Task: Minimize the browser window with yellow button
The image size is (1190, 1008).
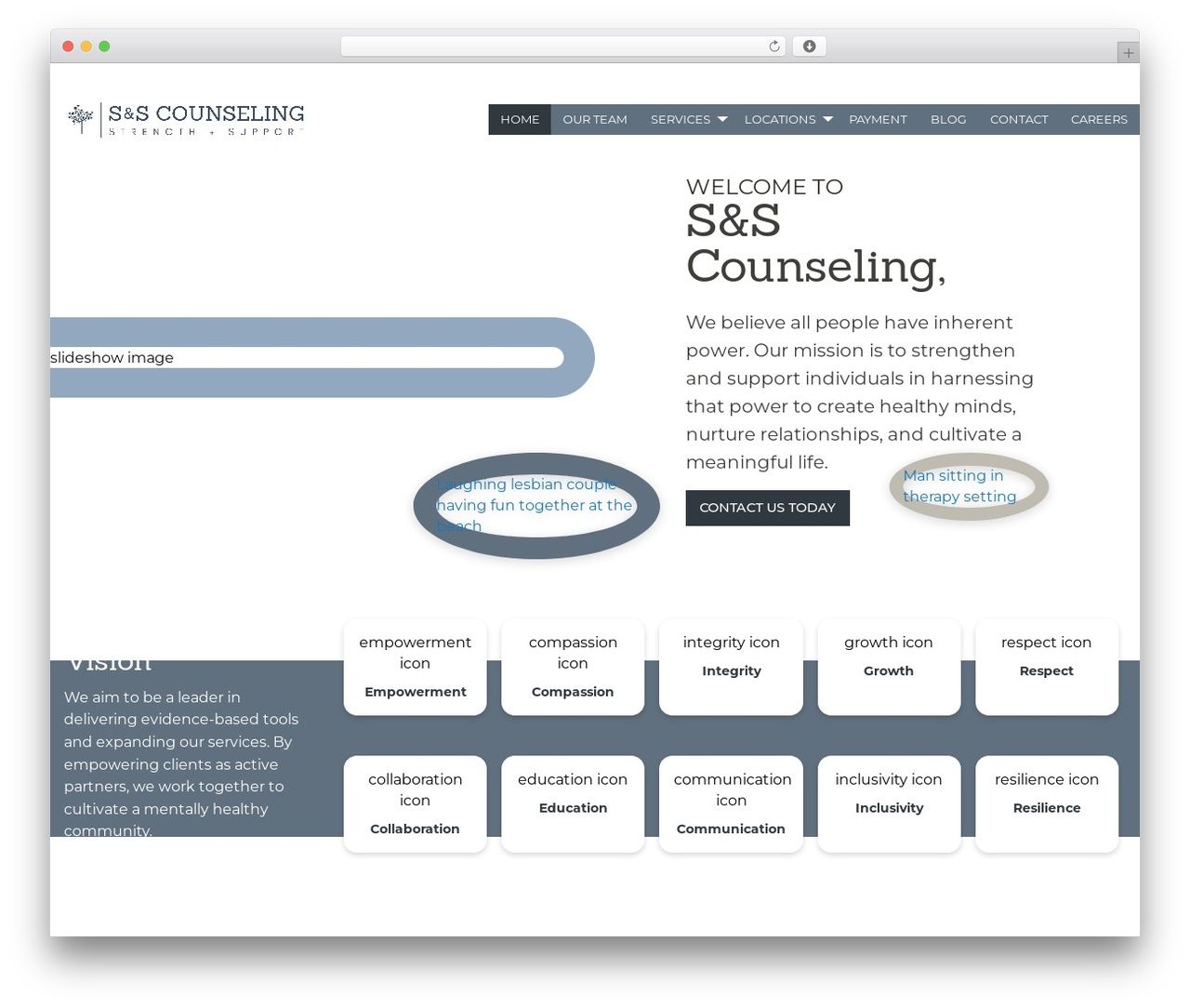Action: tap(86, 46)
